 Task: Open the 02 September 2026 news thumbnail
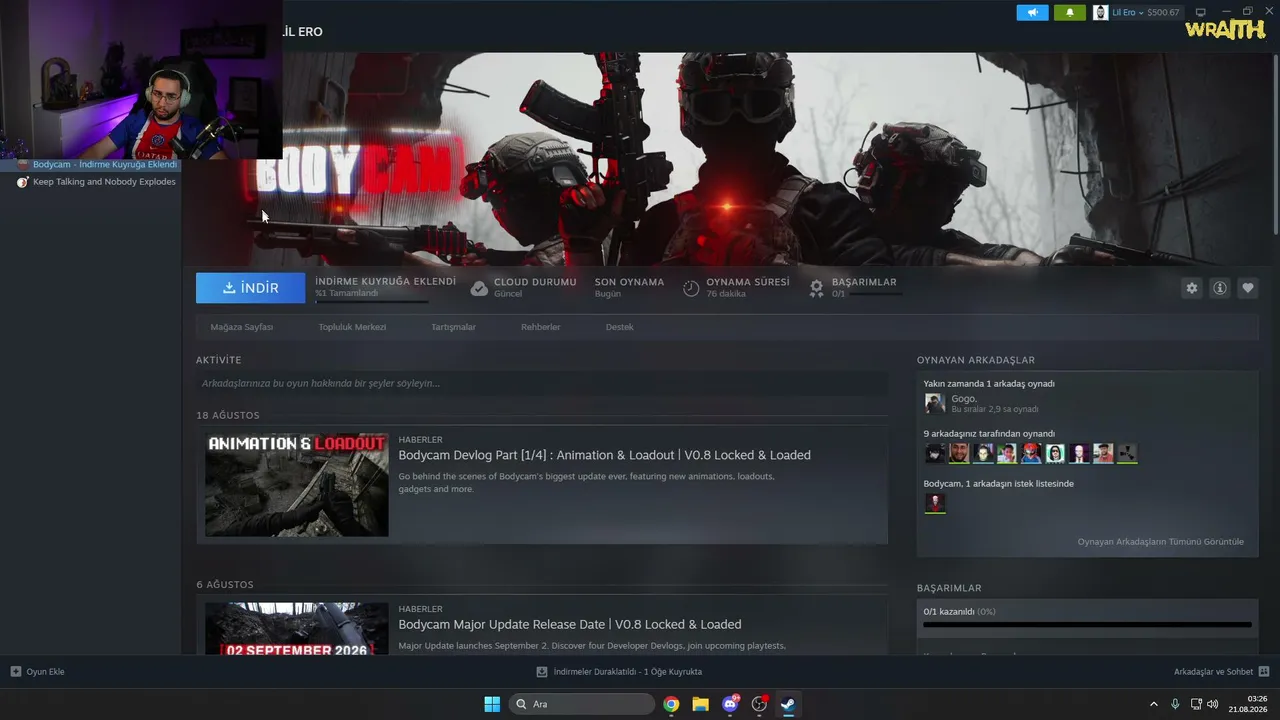297,628
